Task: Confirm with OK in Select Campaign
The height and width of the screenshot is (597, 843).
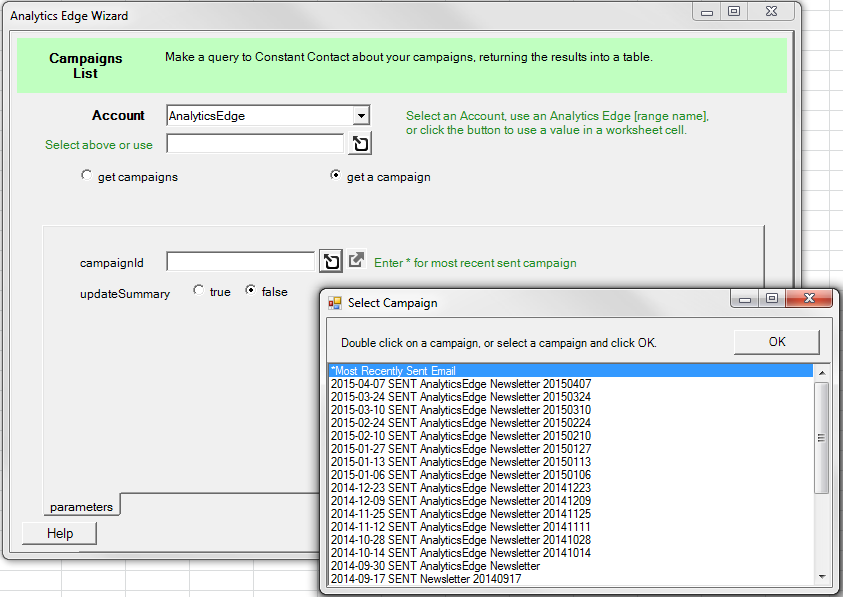Action: 777,342
